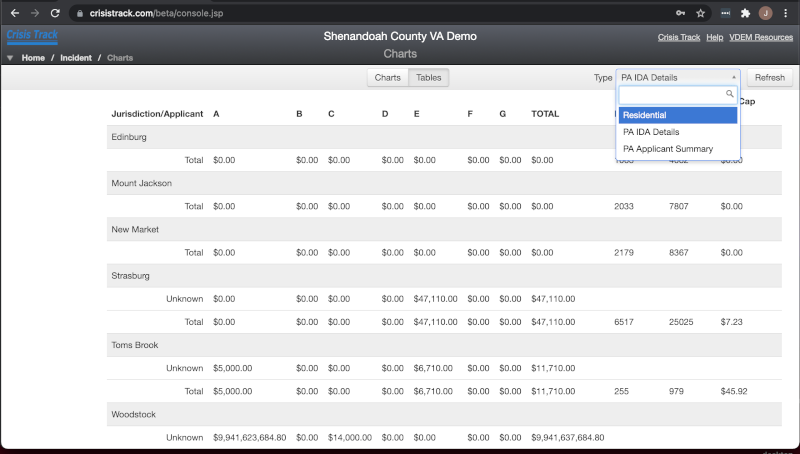Click the $14,000.00 cell in Woodstock row
This screenshot has width=800, height=454.
[349, 438]
